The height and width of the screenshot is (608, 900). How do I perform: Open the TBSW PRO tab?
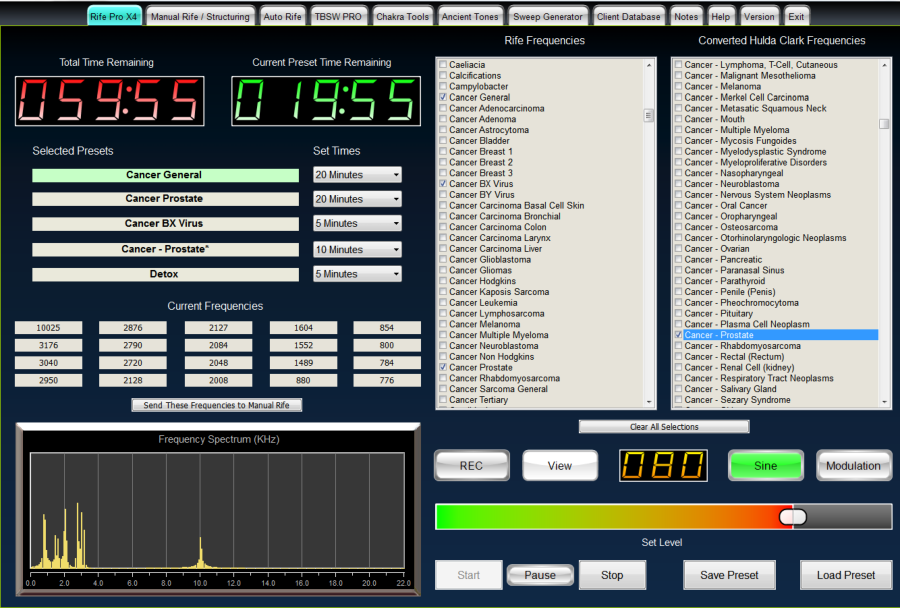tap(338, 16)
